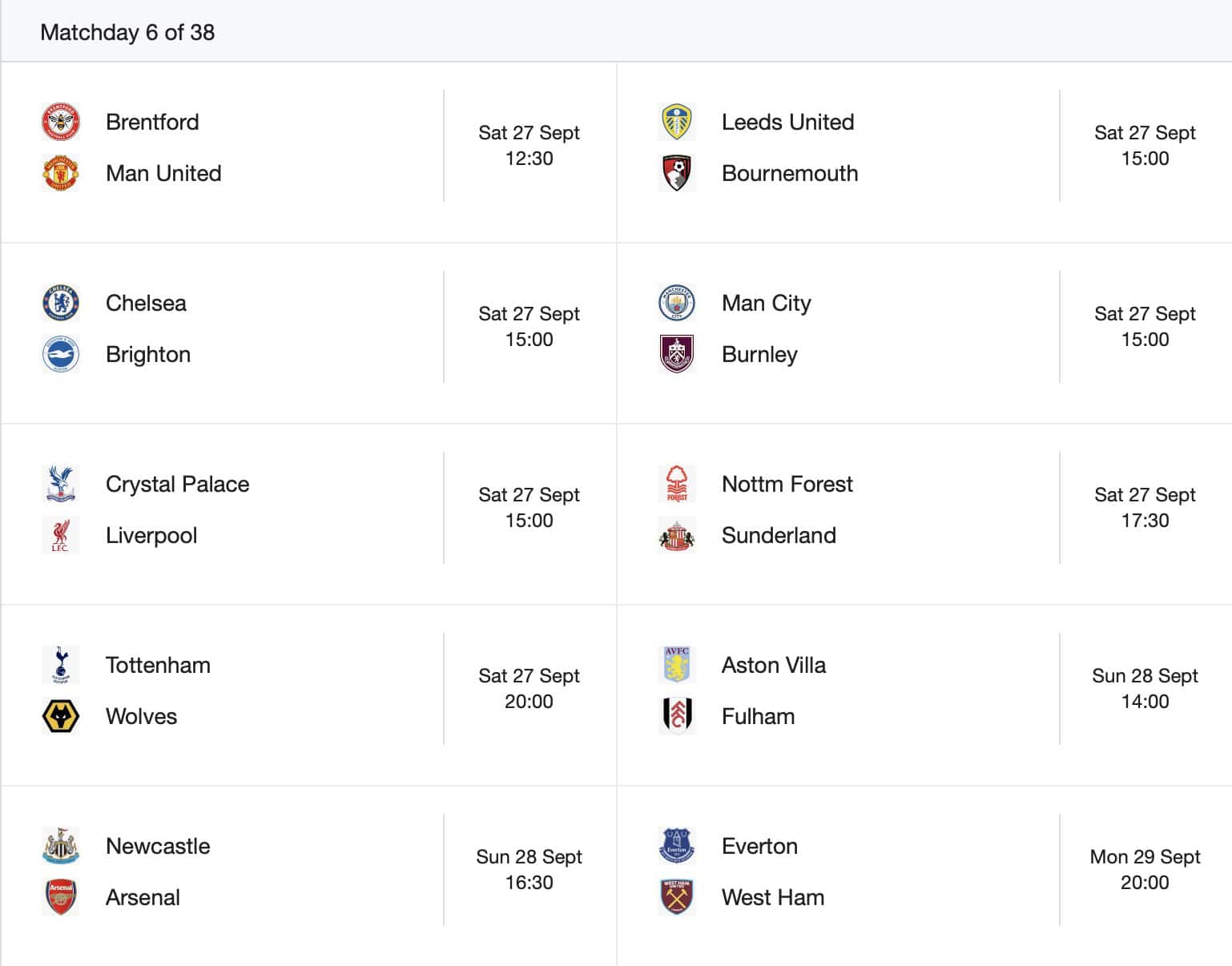Select the Everton v West Ham kickoff time
Screen dimensions: 1232x966
point(1145,870)
